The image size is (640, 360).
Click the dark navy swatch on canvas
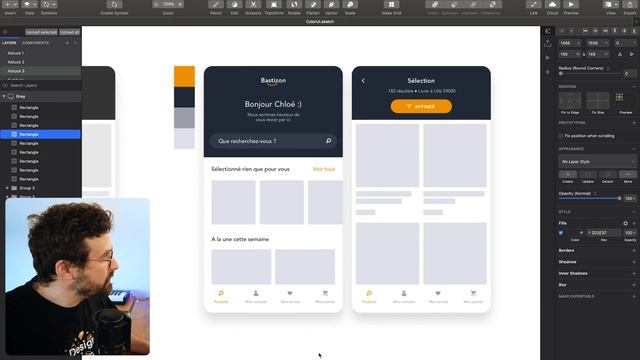point(184,97)
